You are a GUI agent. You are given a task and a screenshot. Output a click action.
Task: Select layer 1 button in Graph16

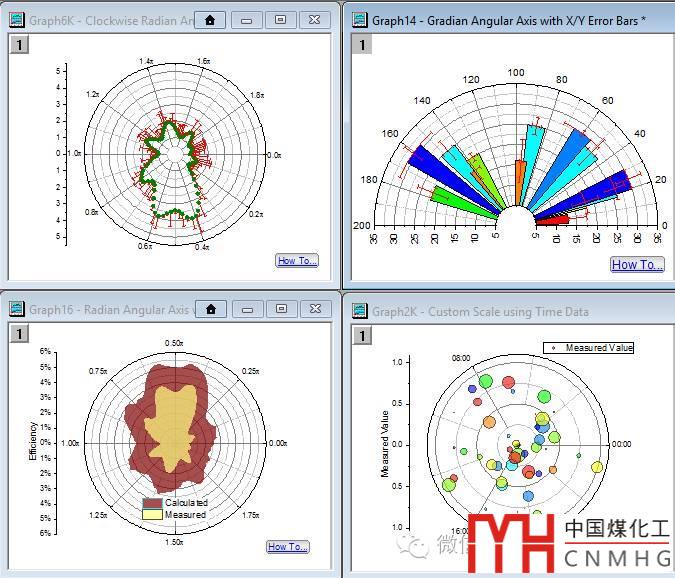(19, 334)
